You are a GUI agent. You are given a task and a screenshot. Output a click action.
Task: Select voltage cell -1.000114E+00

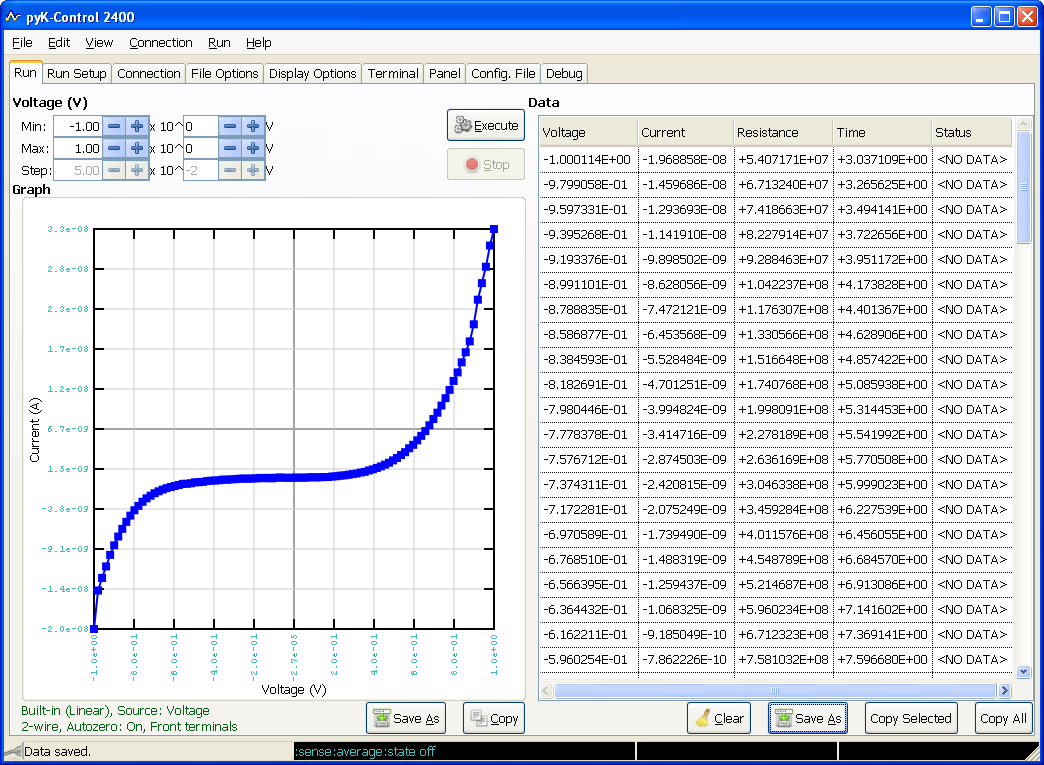pos(589,160)
